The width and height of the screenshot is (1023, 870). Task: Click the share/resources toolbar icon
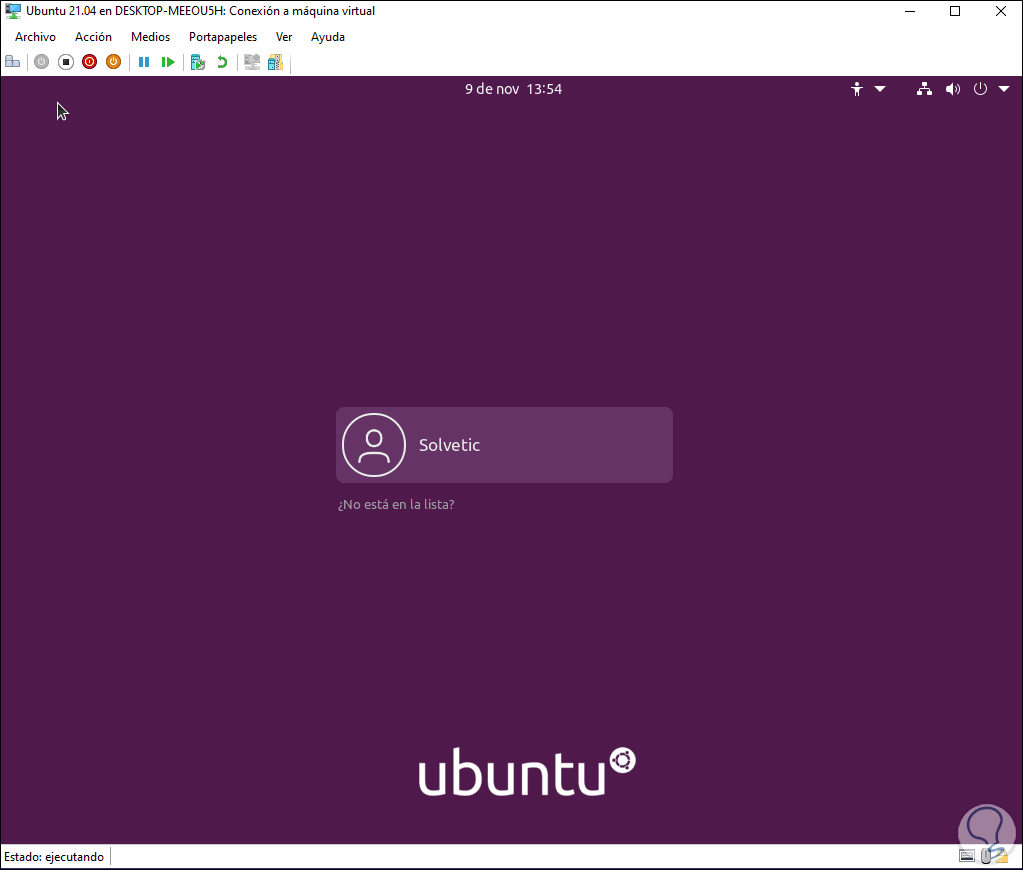coord(275,62)
